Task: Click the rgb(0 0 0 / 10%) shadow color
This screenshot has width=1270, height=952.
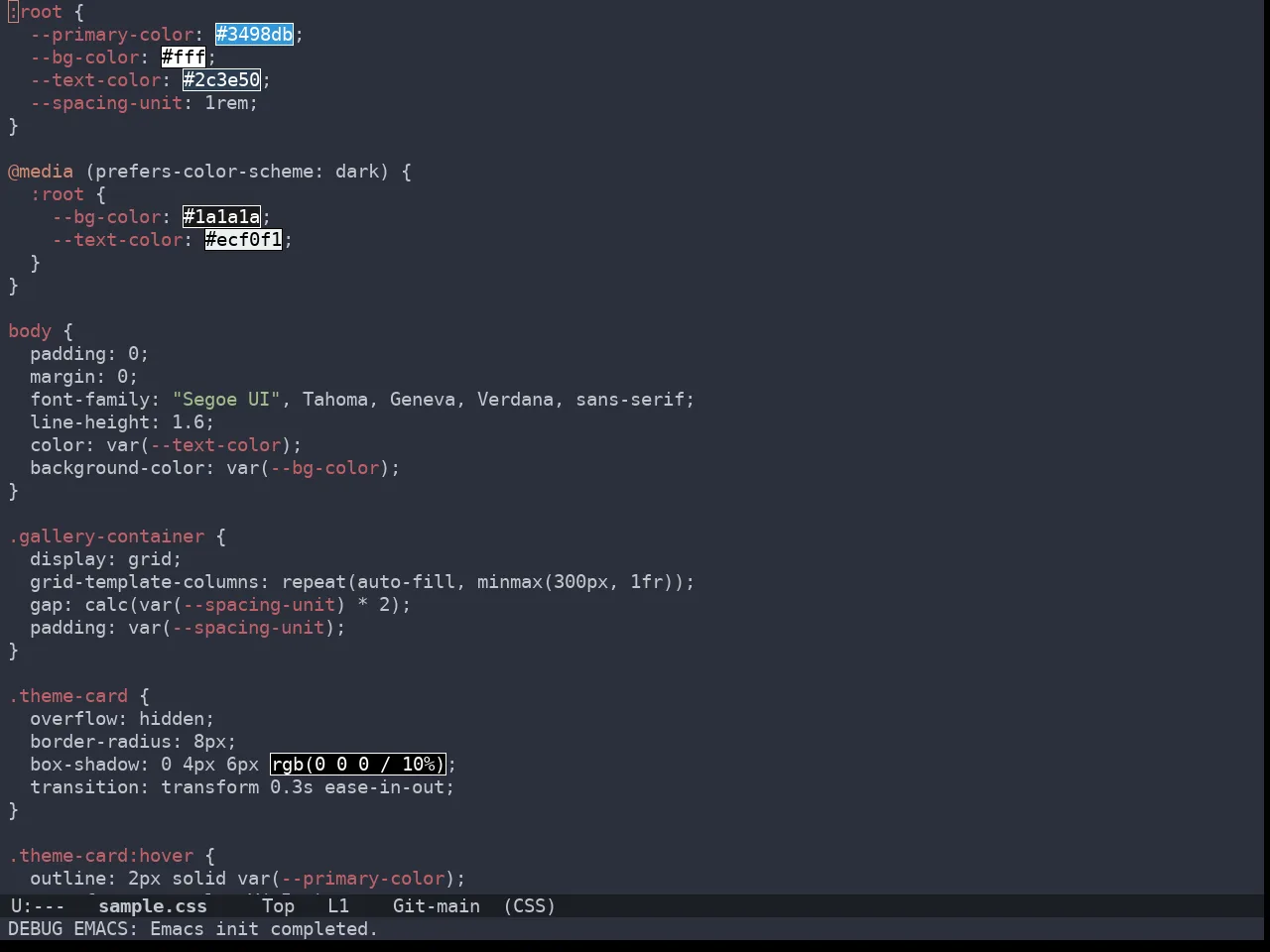Action: click(358, 765)
